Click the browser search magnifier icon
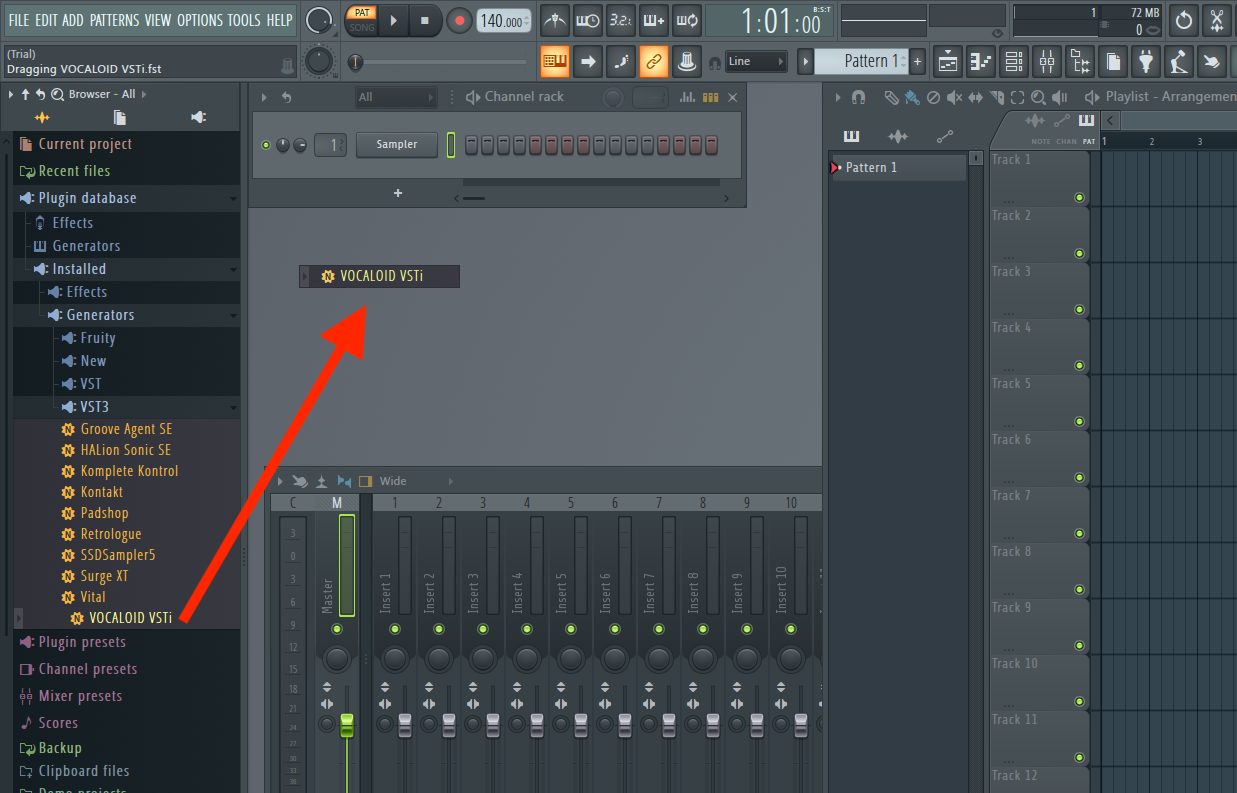The image size is (1237, 793). [x=57, y=94]
